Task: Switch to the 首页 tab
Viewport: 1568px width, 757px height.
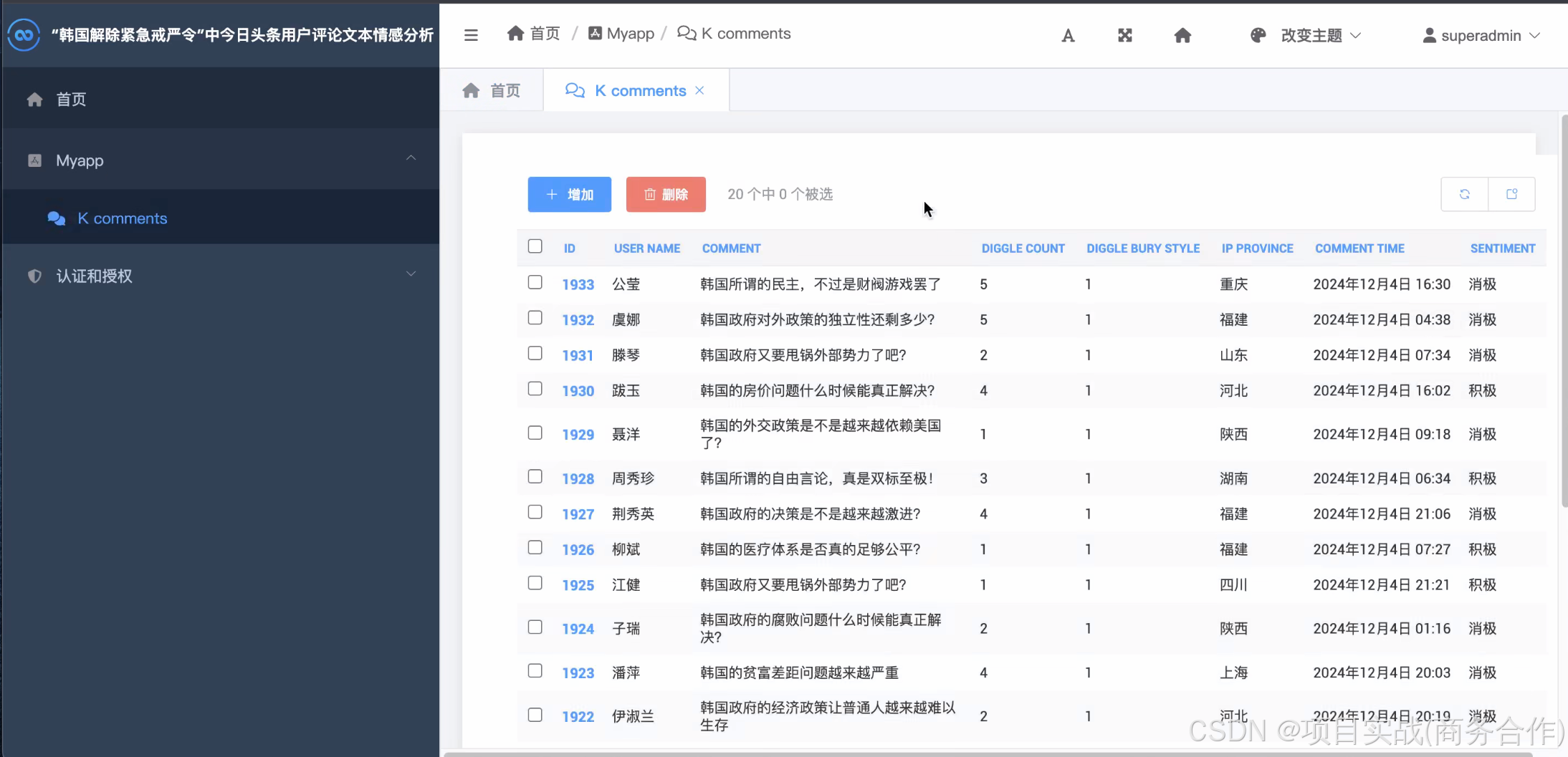Action: 492,91
